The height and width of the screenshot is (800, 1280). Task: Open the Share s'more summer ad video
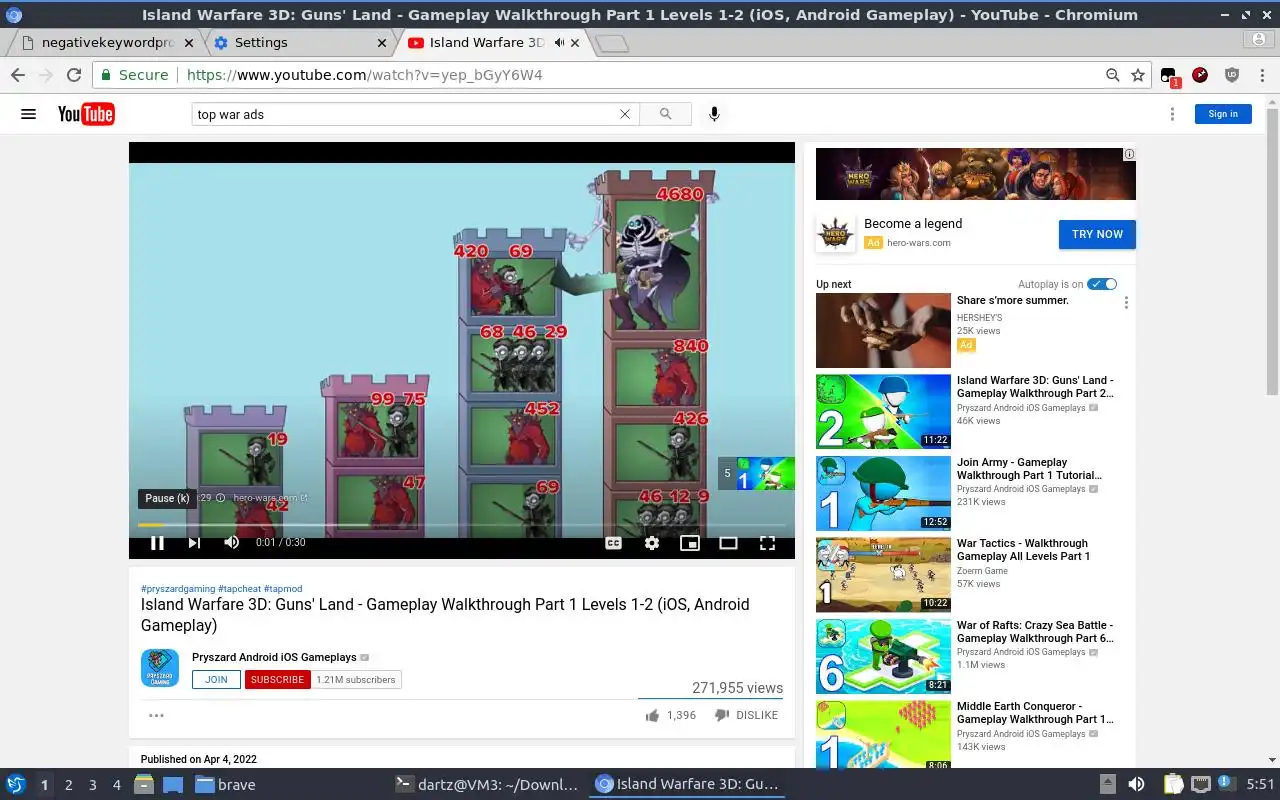883,330
